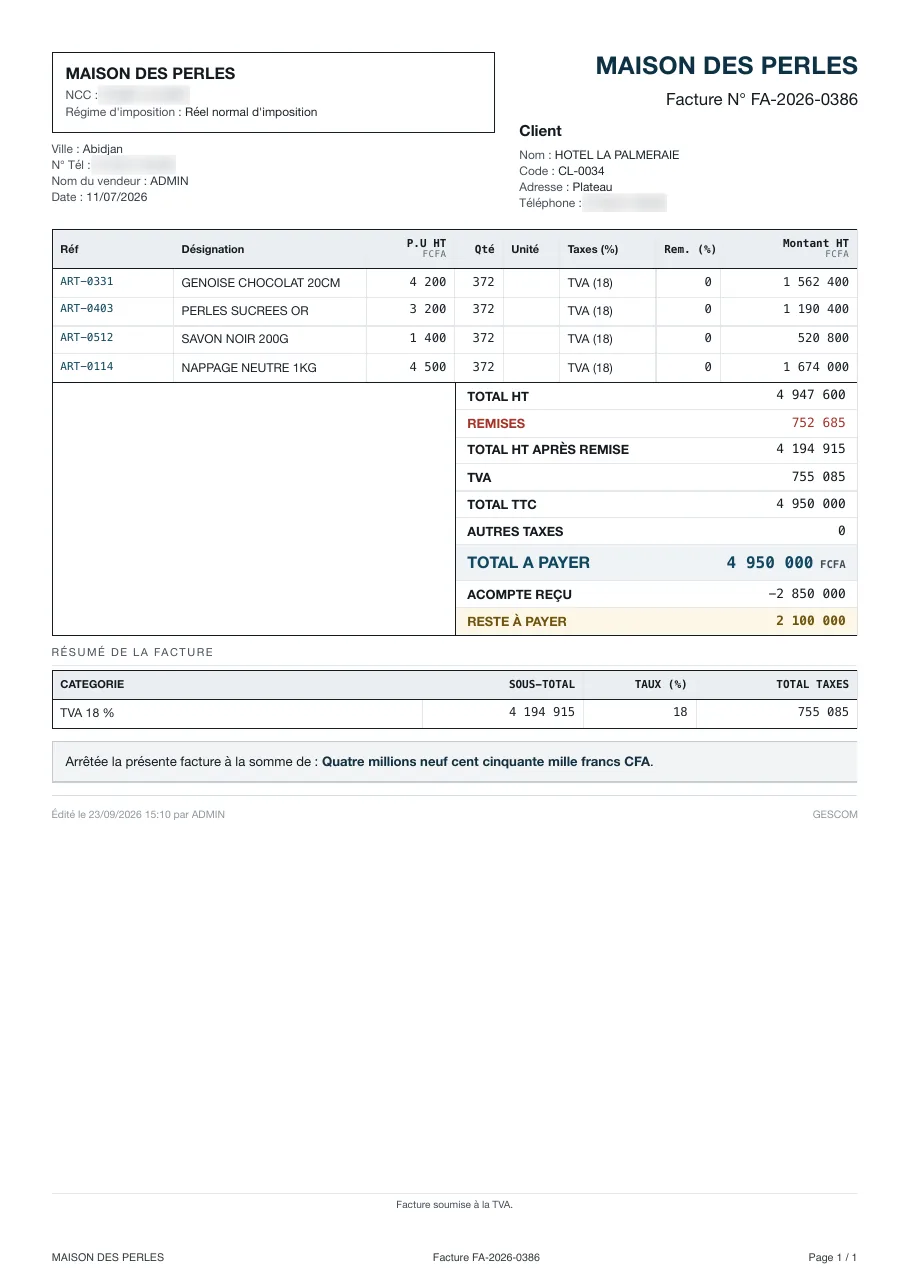Click the ART-0331 reference link

(87, 282)
